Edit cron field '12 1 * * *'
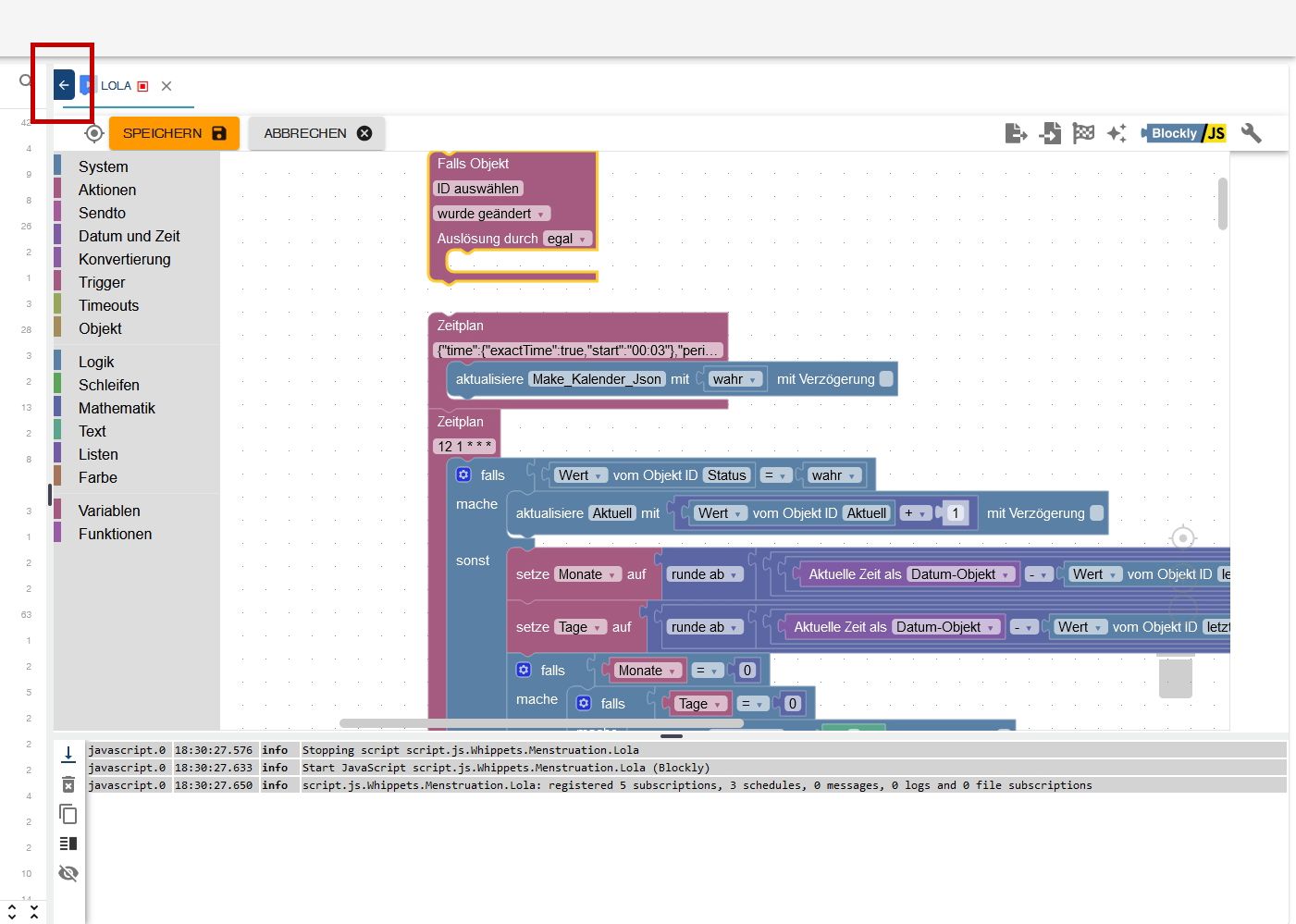 click(464, 447)
